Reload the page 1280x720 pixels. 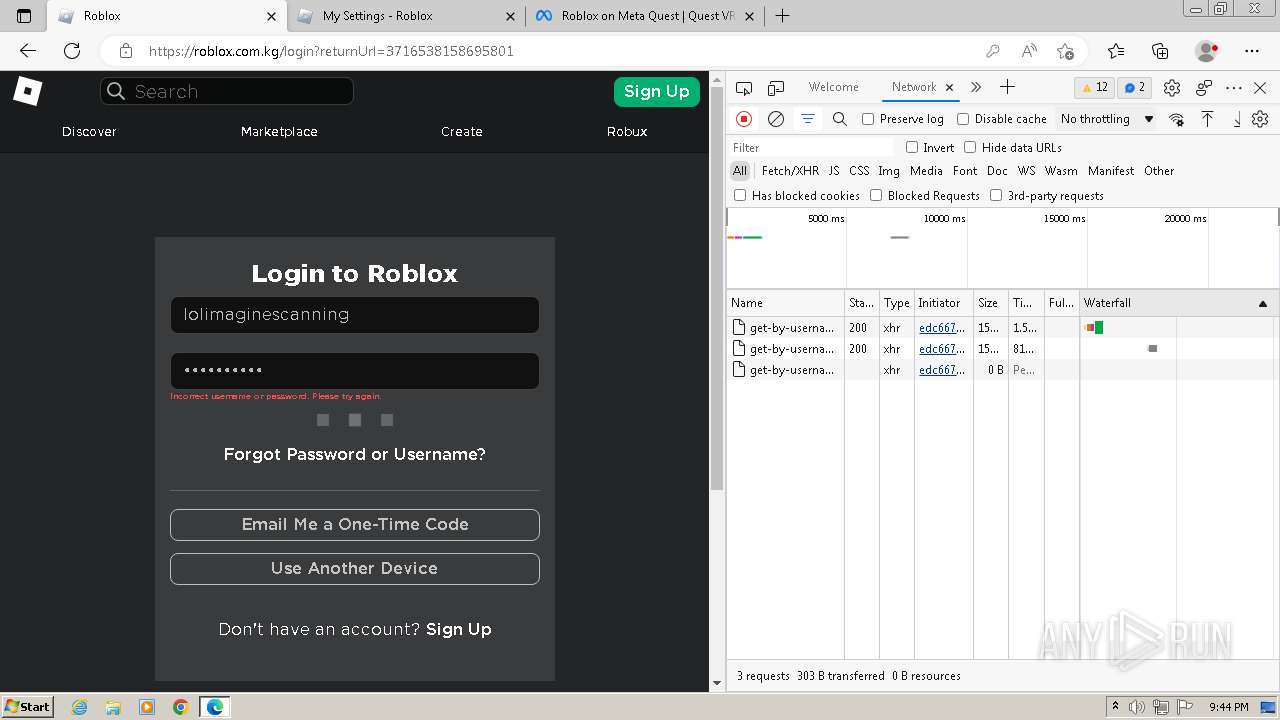coord(72,51)
